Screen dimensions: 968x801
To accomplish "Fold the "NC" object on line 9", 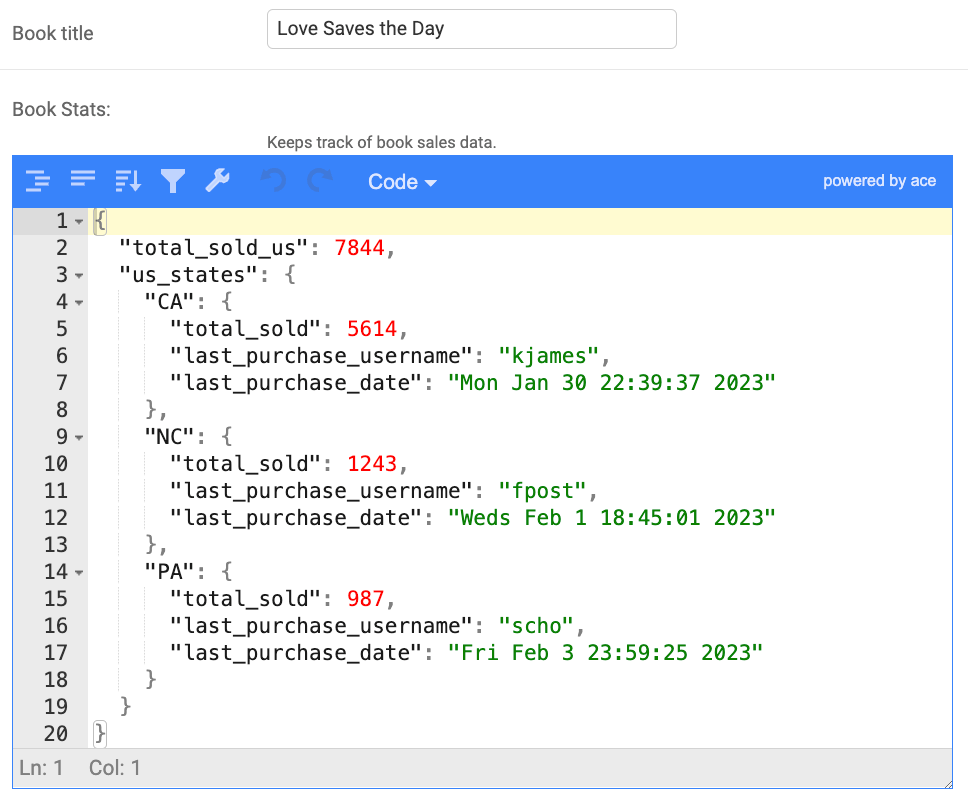I will pos(79,437).
